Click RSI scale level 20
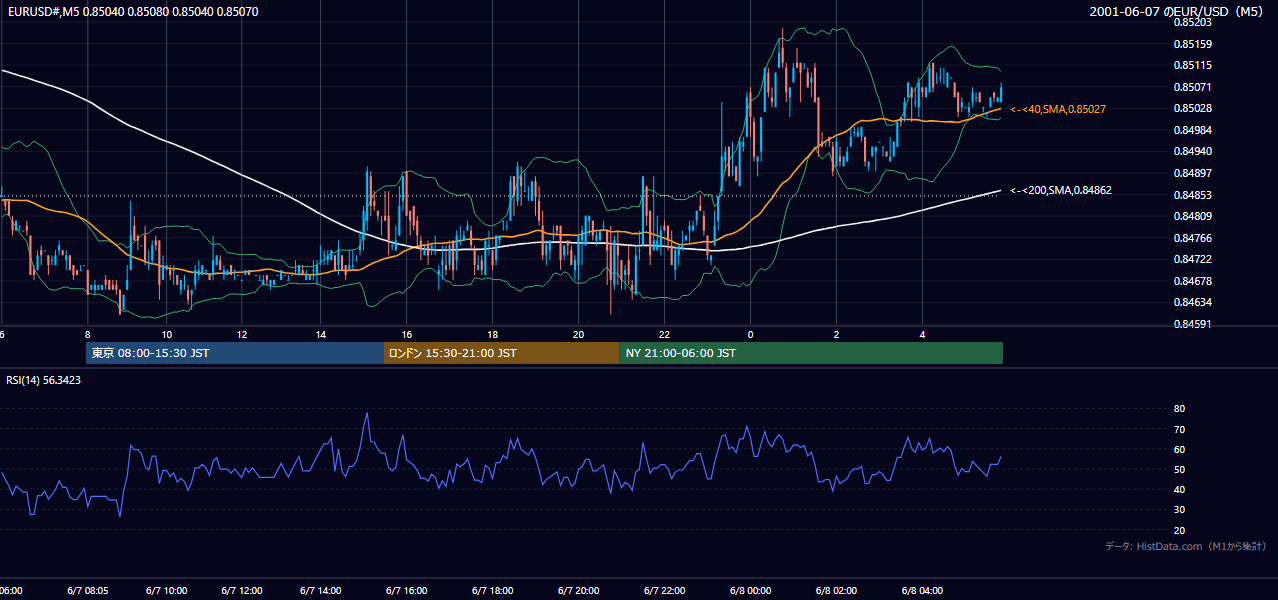 pyautogui.click(x=1179, y=530)
